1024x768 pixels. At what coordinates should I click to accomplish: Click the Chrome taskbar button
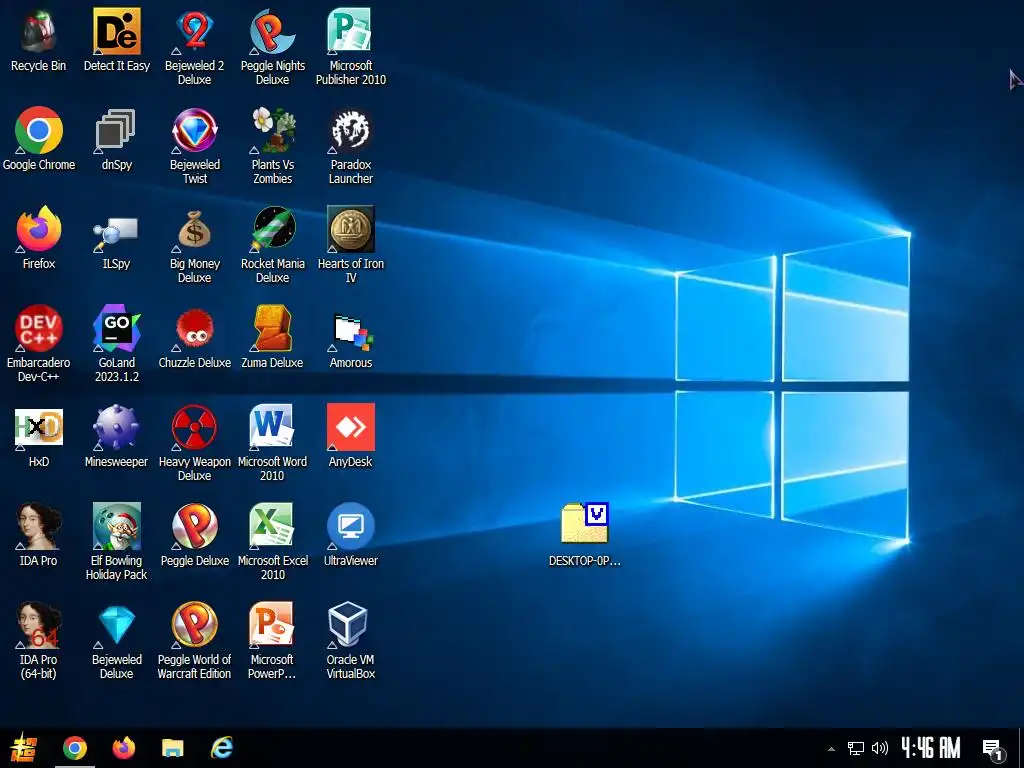[x=74, y=748]
